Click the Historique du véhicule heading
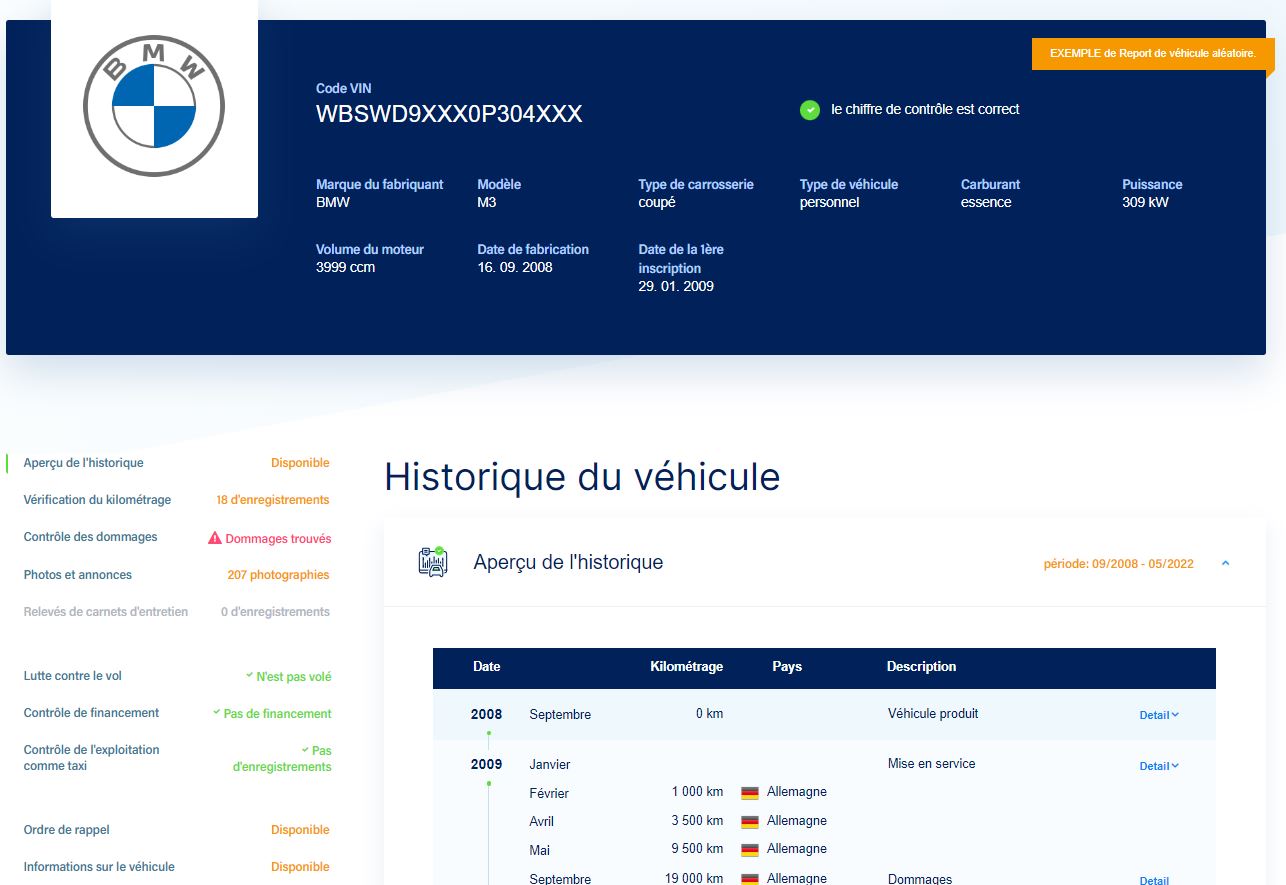 pyautogui.click(x=582, y=476)
